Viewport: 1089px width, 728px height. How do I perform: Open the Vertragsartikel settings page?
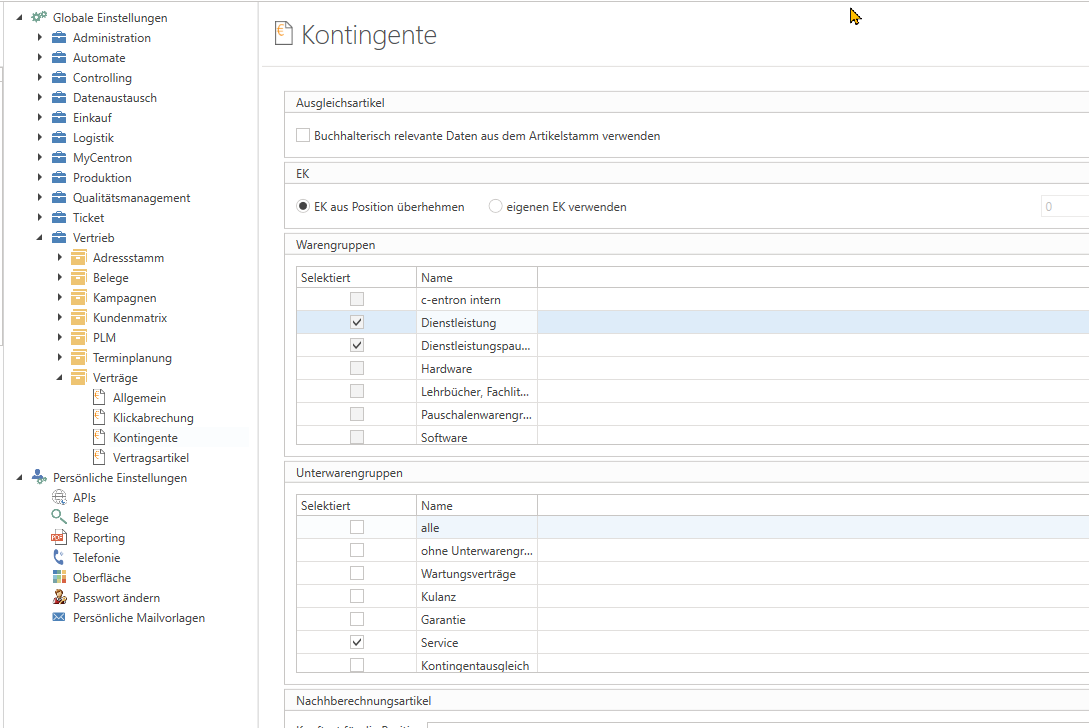[x=151, y=458]
